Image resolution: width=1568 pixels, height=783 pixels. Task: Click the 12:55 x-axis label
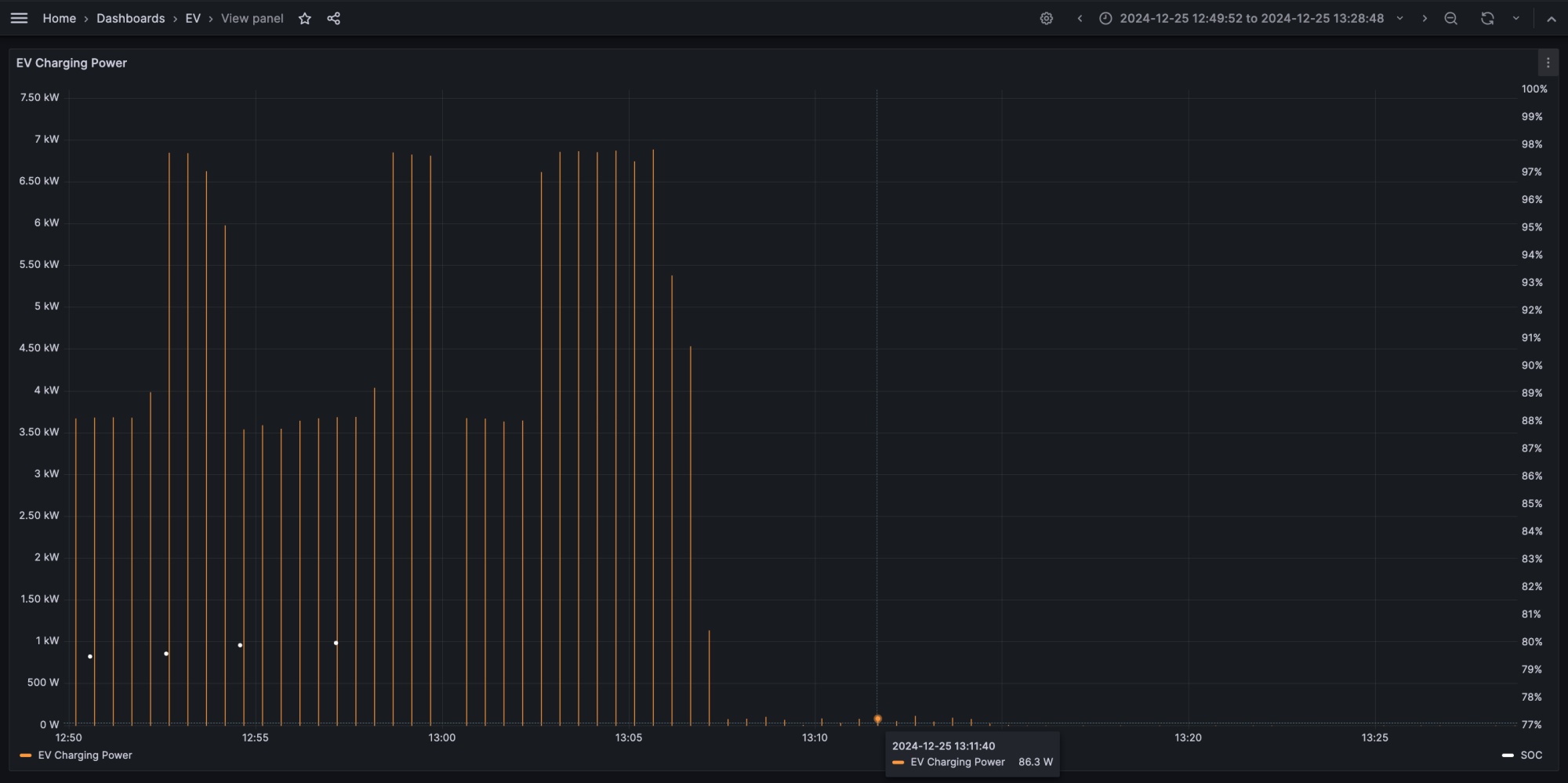255,738
